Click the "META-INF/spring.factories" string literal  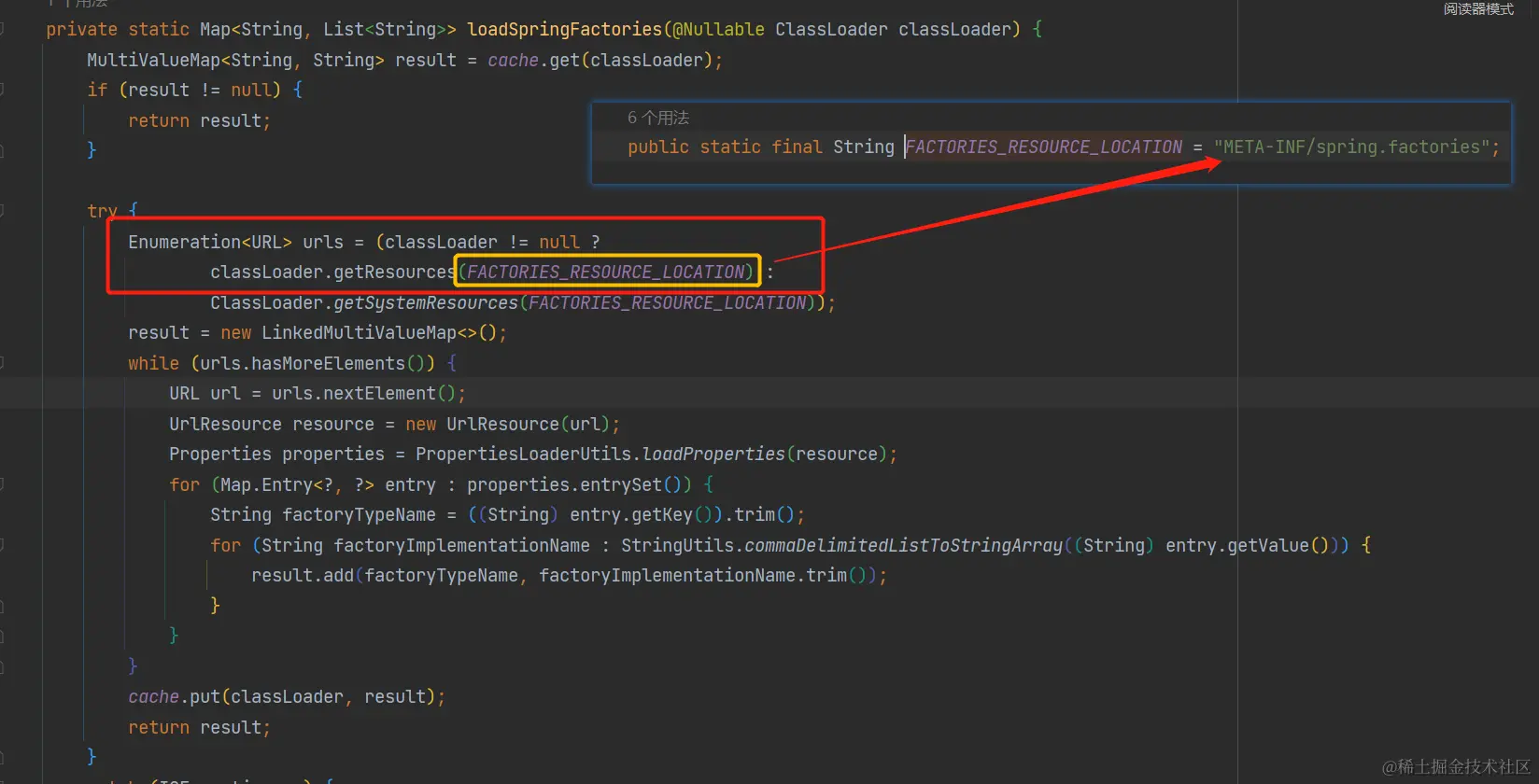[1352, 147]
